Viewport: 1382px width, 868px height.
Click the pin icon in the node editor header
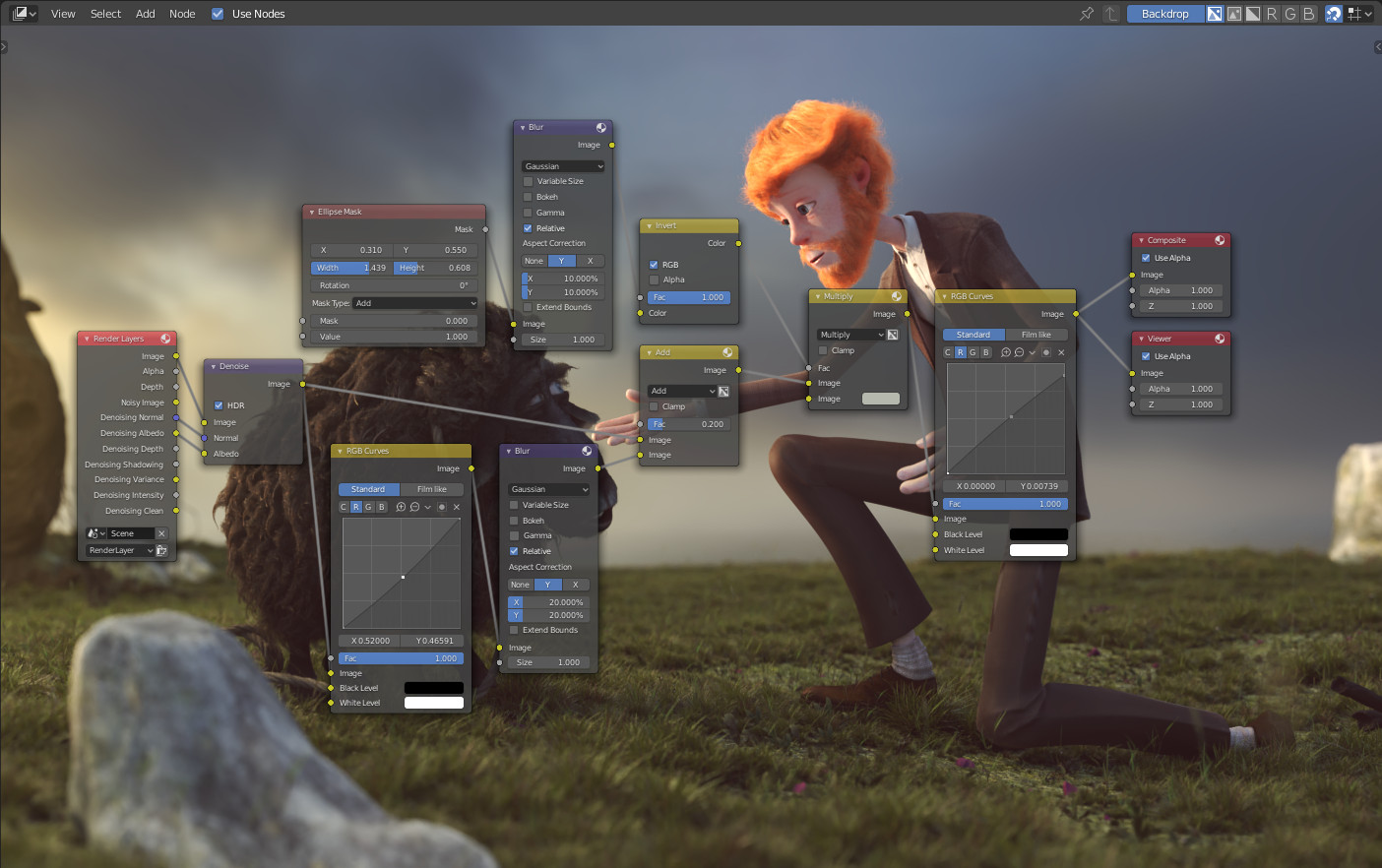(x=1086, y=14)
